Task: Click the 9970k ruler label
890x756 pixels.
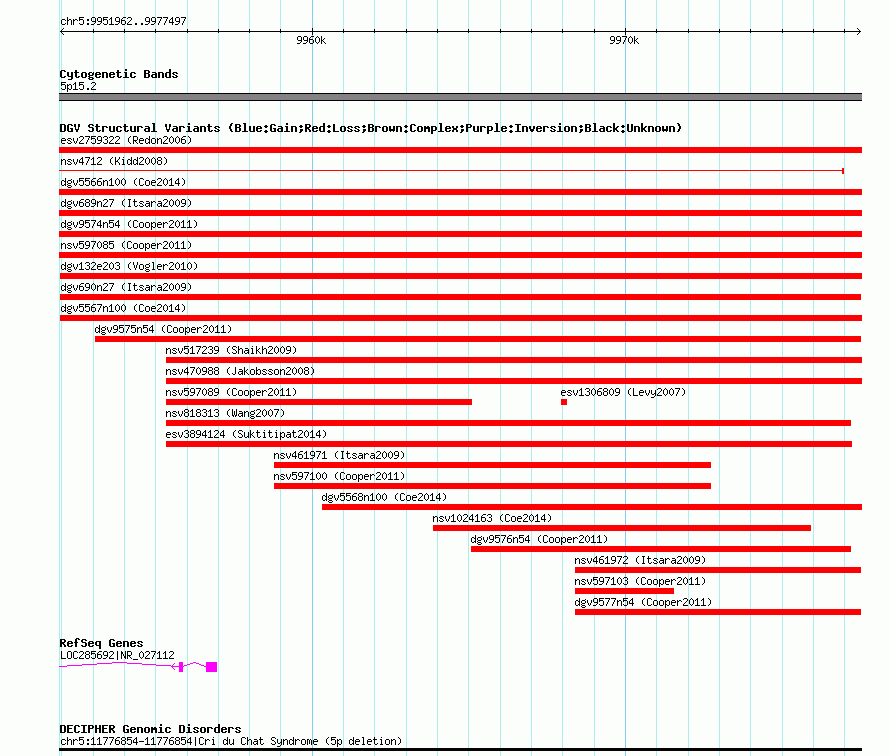Action: 624,40
